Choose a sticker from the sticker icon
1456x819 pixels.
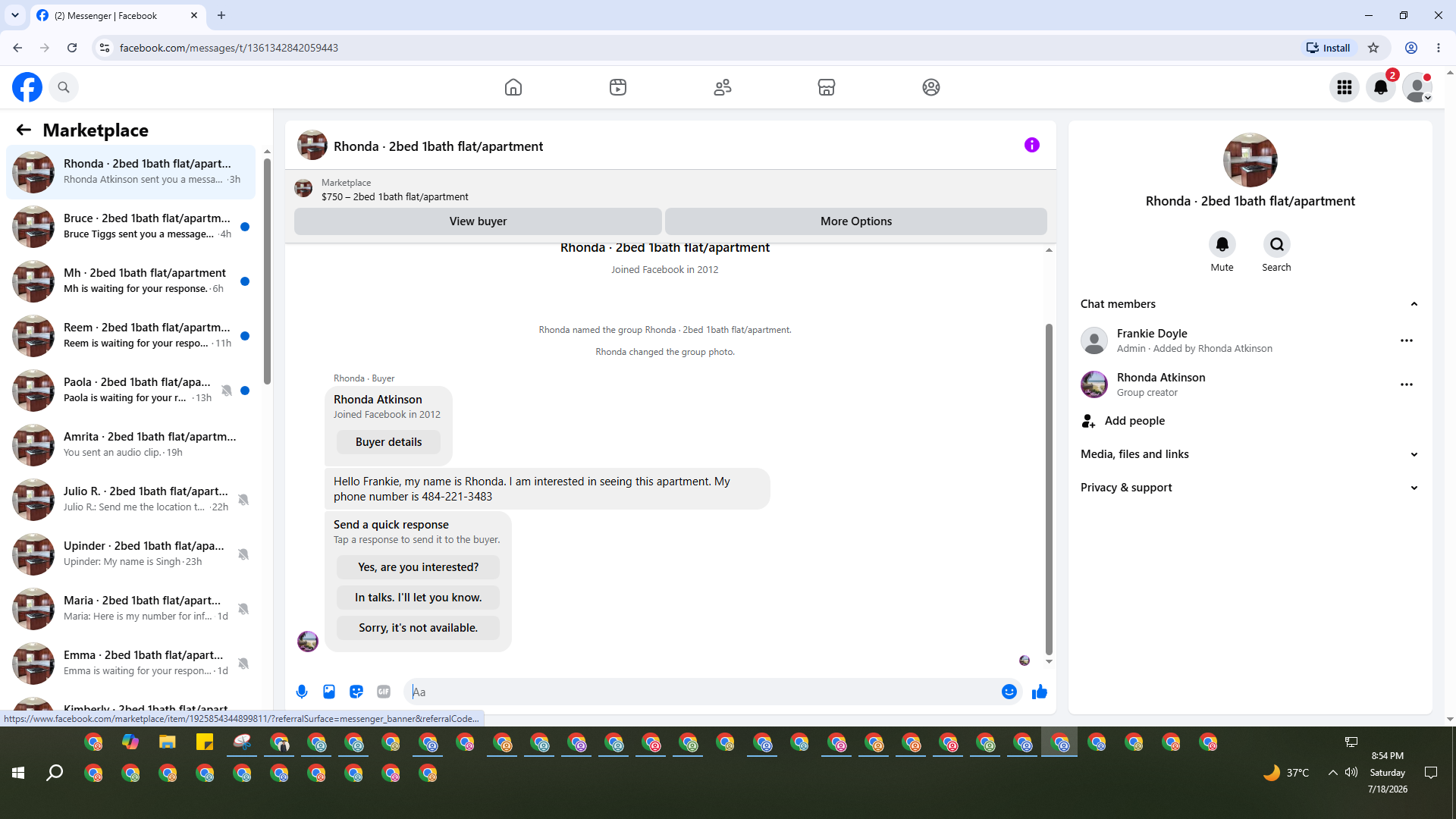coord(356,692)
